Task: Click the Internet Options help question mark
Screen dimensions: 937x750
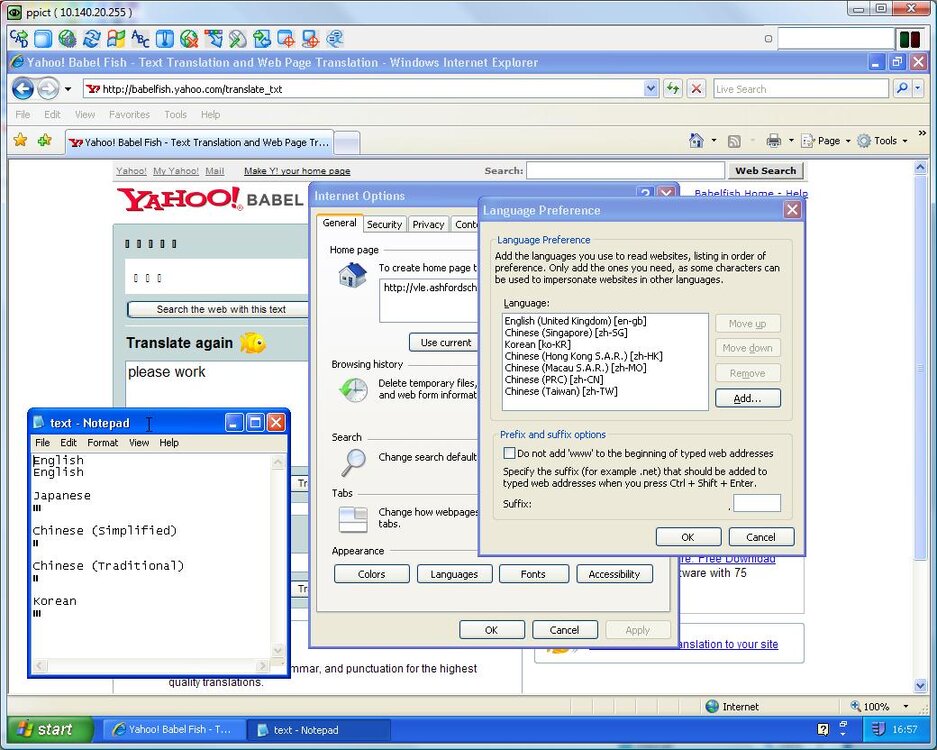Action: 645,194
